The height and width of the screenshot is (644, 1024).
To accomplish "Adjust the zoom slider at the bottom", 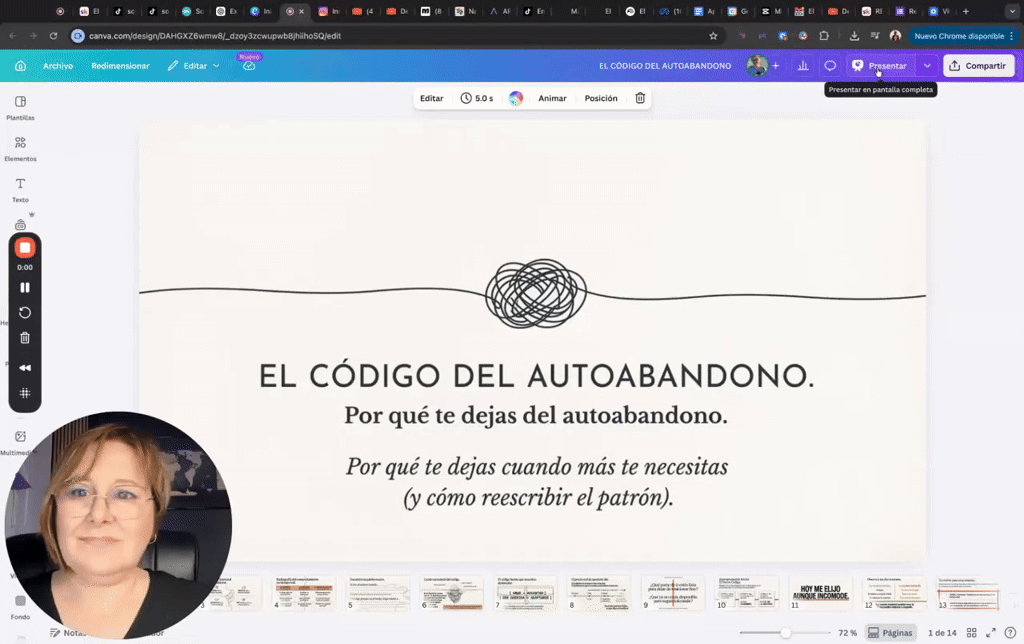I will [783, 632].
